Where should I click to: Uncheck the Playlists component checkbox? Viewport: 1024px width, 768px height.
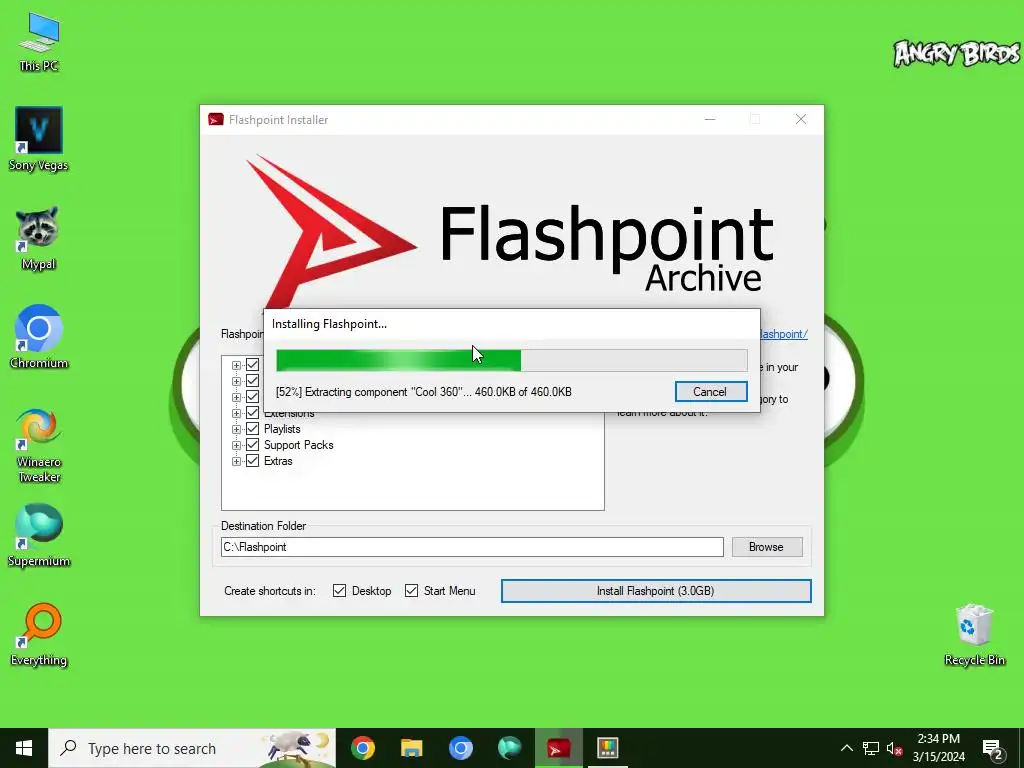click(x=253, y=429)
